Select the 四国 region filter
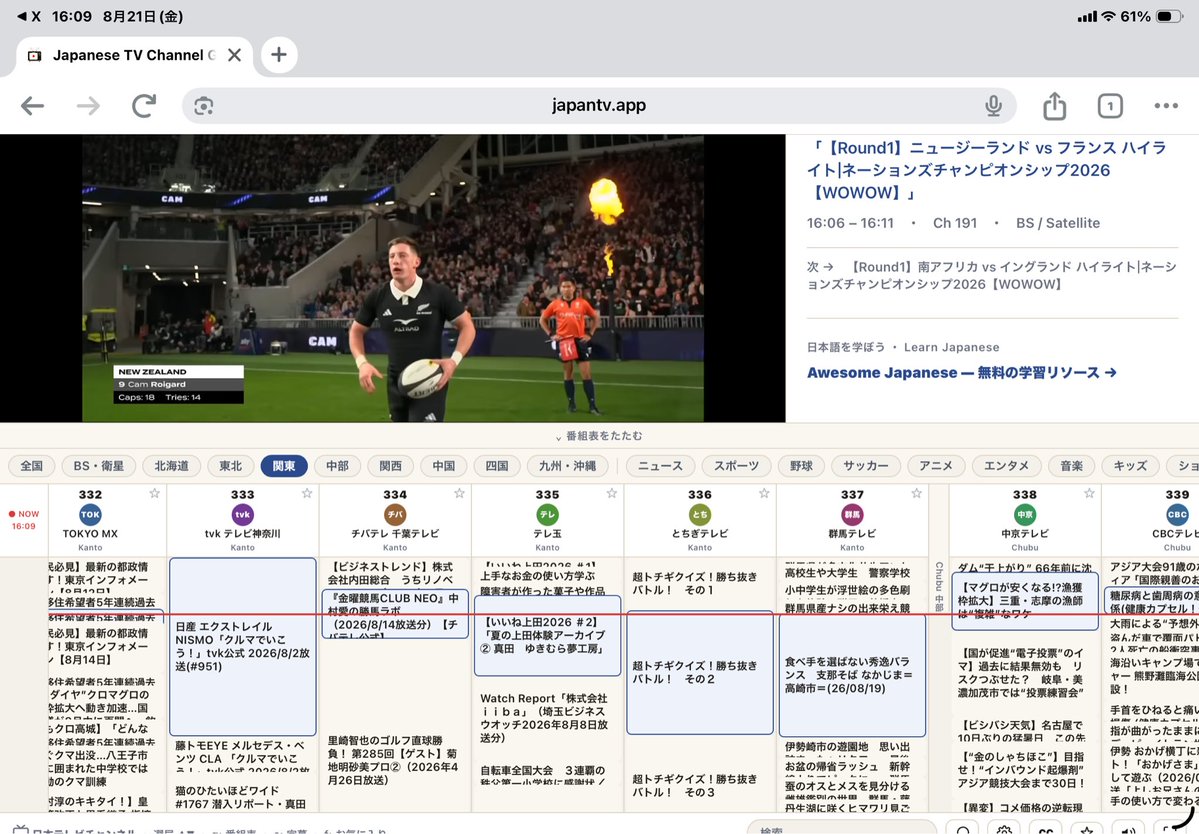The image size is (1199, 834). [x=497, y=466]
